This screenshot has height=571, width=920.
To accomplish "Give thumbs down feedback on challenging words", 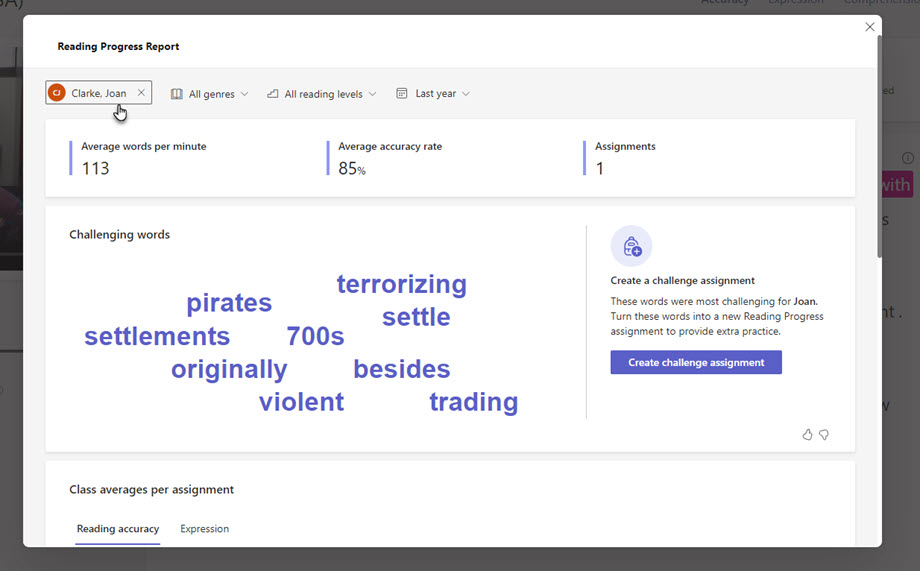I will [x=824, y=434].
